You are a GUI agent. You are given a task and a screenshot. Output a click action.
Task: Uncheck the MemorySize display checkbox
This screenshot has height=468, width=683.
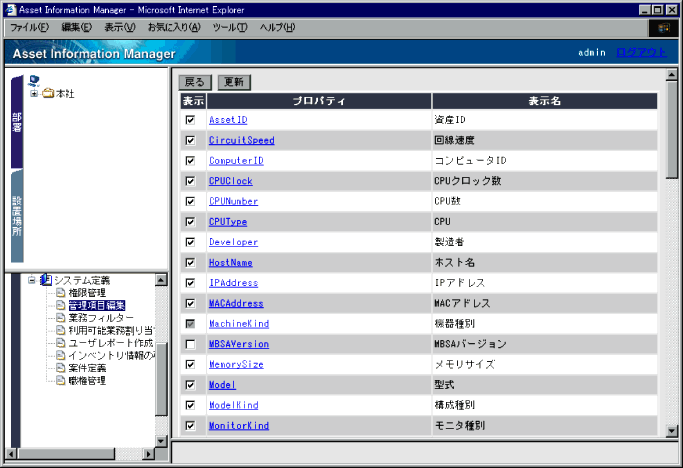click(190, 364)
